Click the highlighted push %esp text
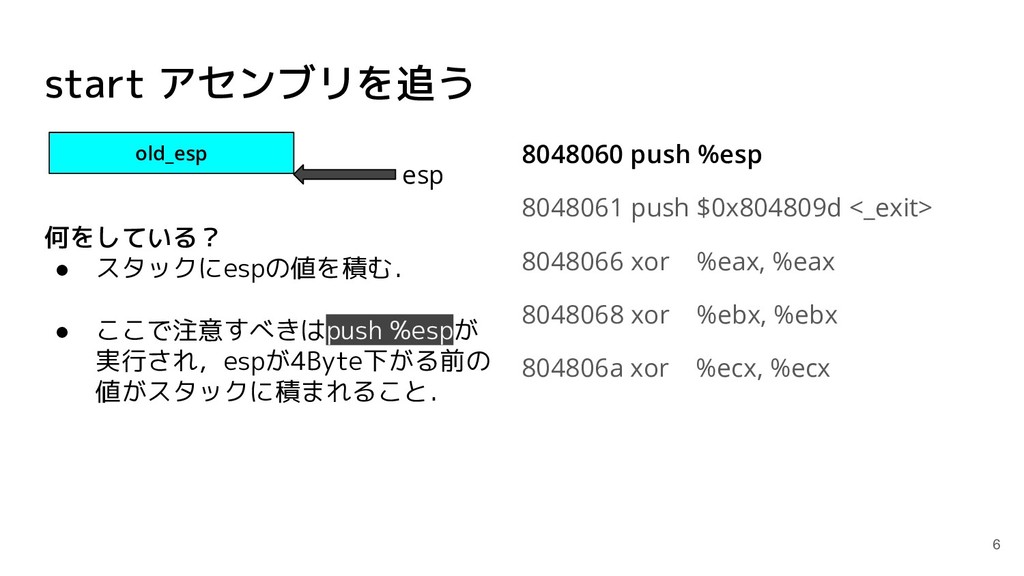This screenshot has height=576, width=1024. [389, 330]
